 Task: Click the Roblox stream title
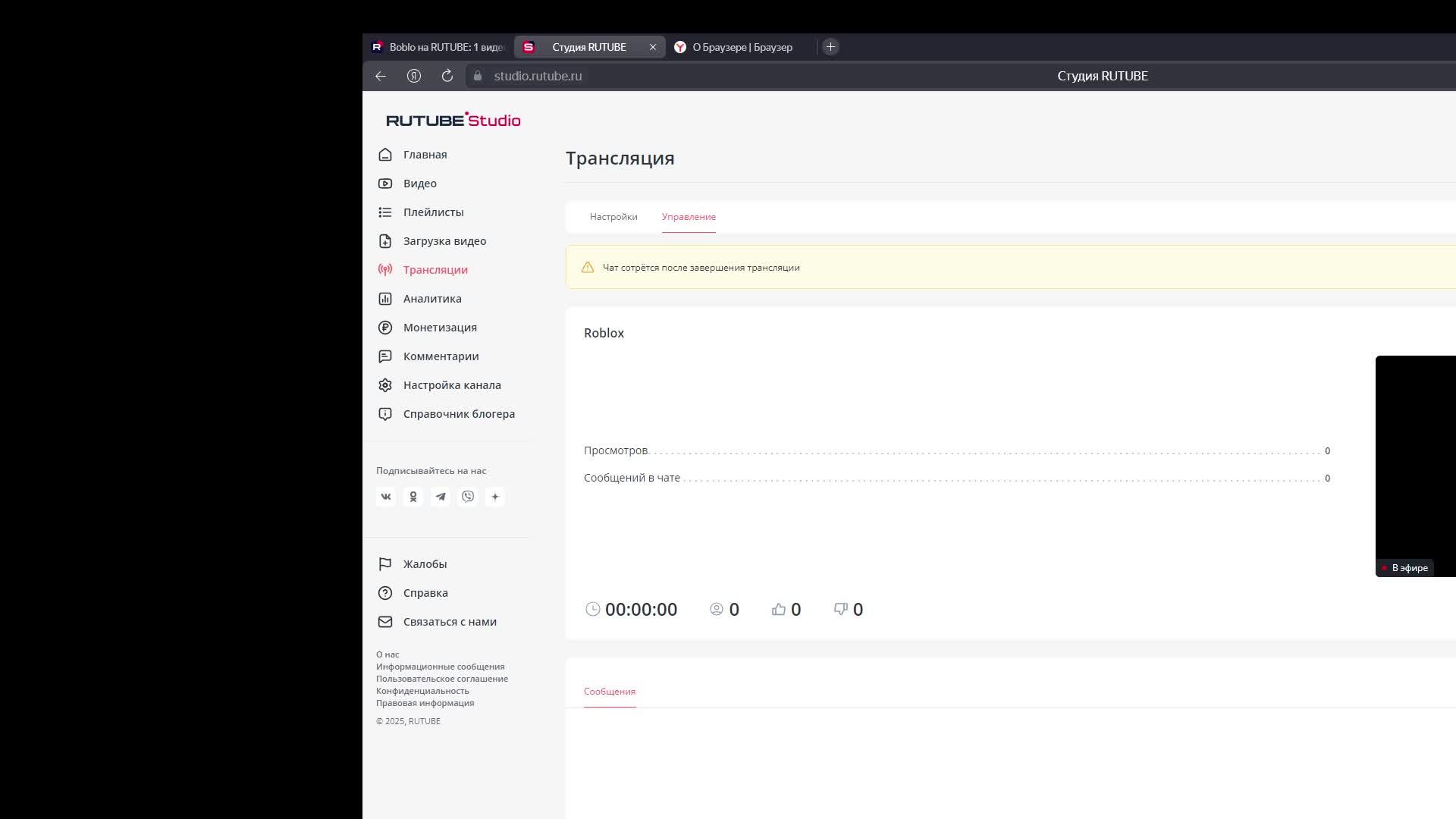coord(604,333)
